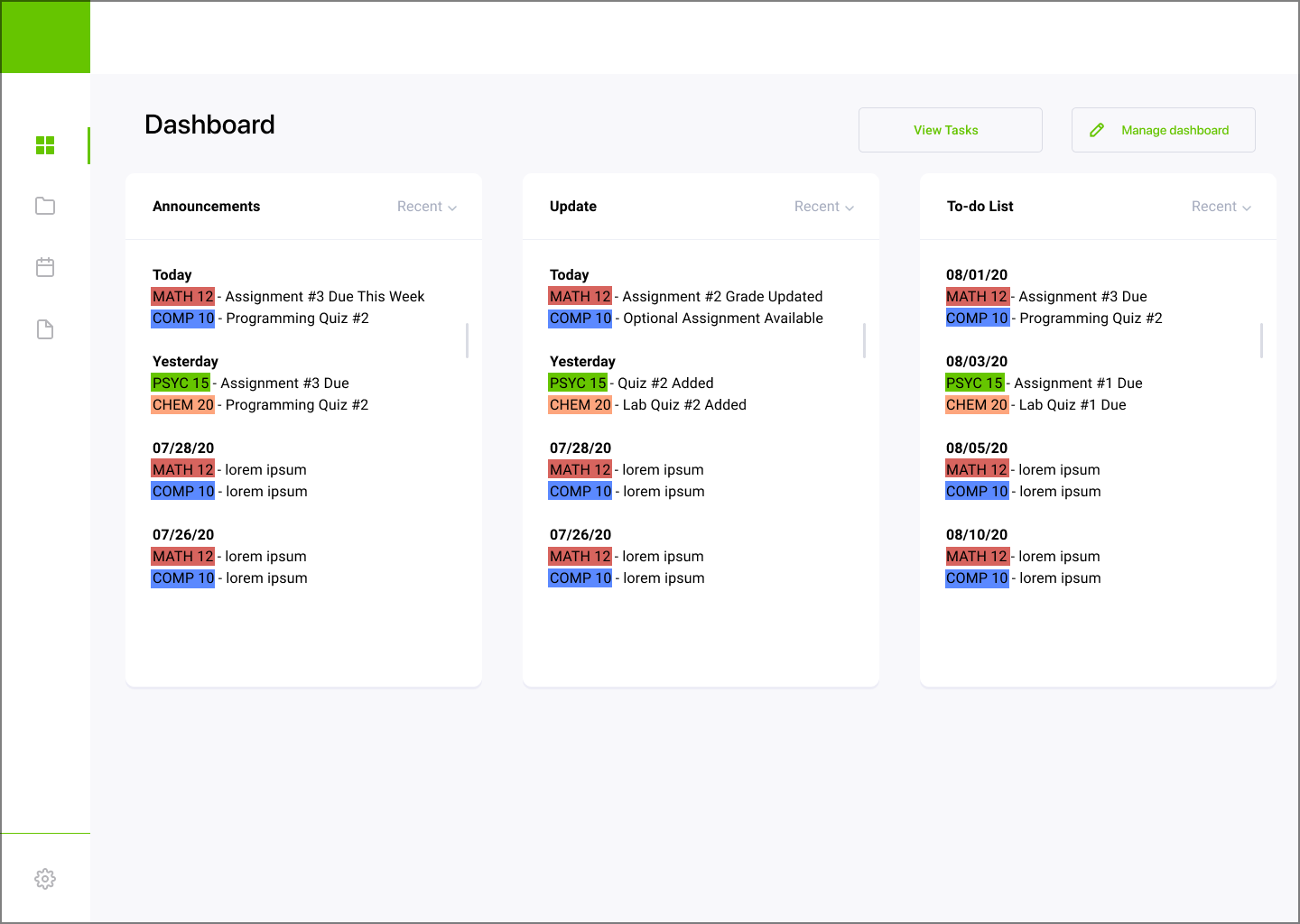The width and height of the screenshot is (1300, 924).
Task: Open the folder icon in sidebar
Action: click(45, 206)
